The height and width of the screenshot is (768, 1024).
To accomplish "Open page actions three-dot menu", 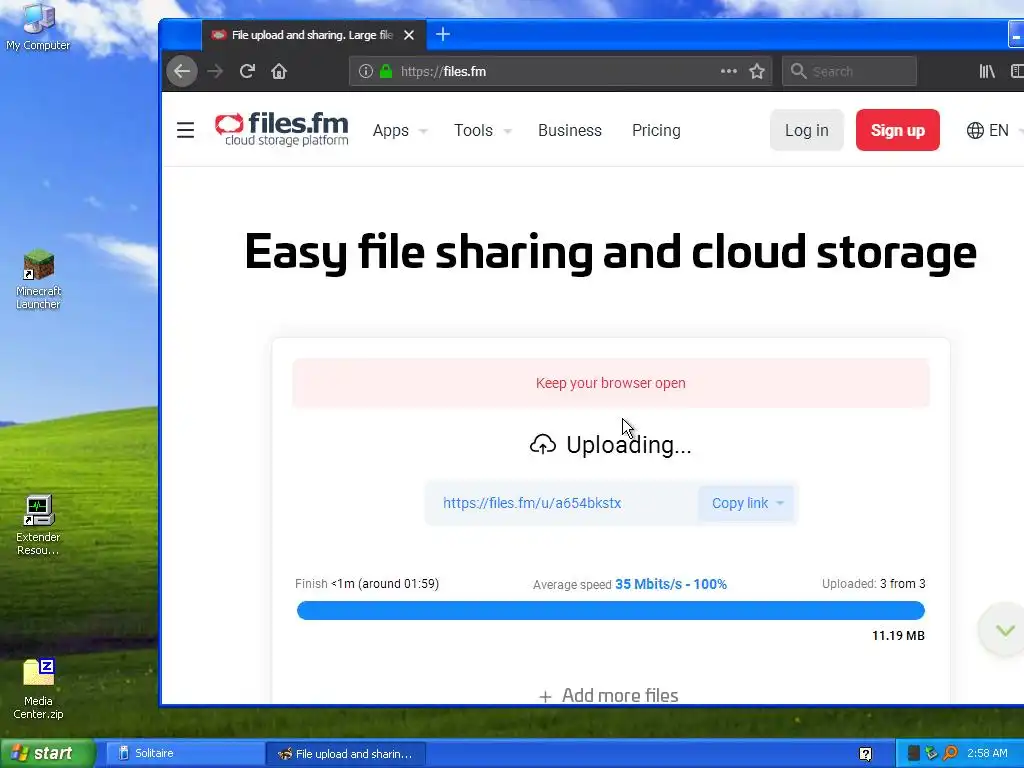I will tap(729, 71).
